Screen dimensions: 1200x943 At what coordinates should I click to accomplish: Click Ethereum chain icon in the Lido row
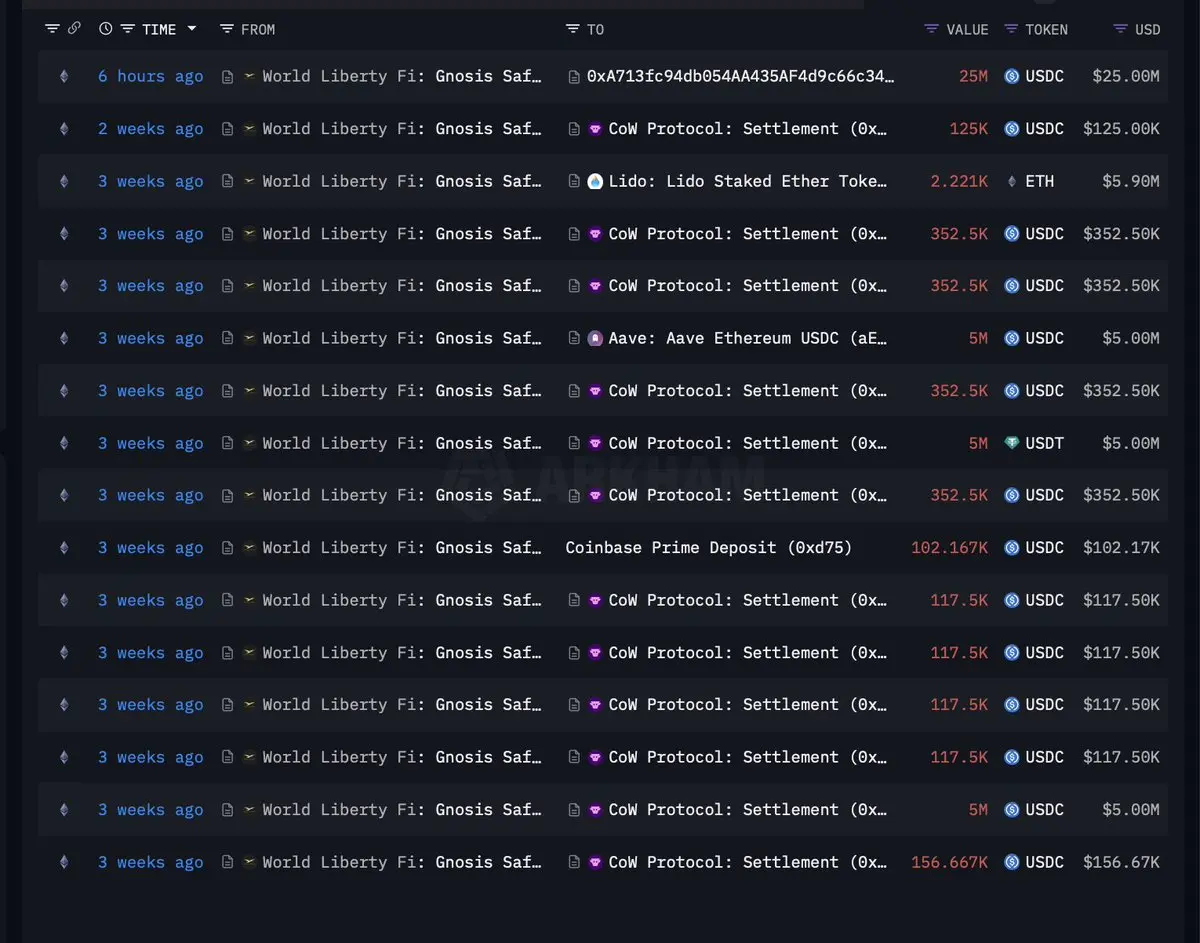64,181
